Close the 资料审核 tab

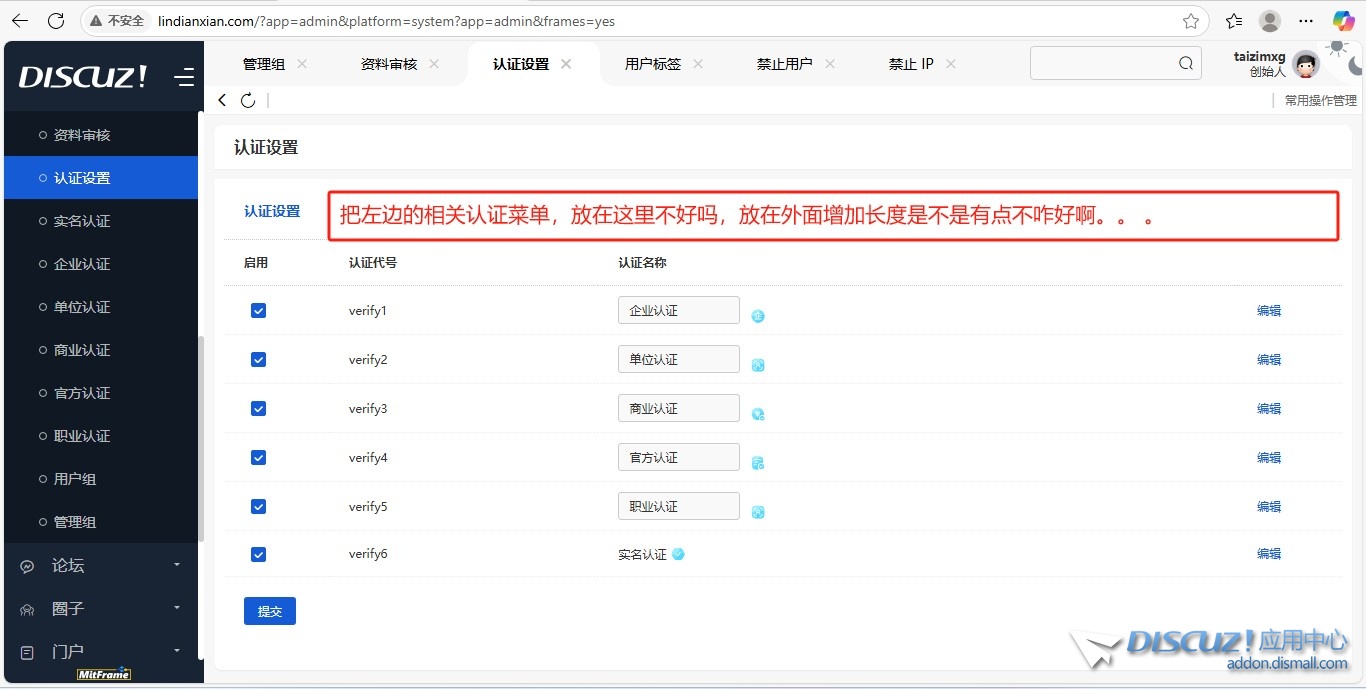point(434,64)
